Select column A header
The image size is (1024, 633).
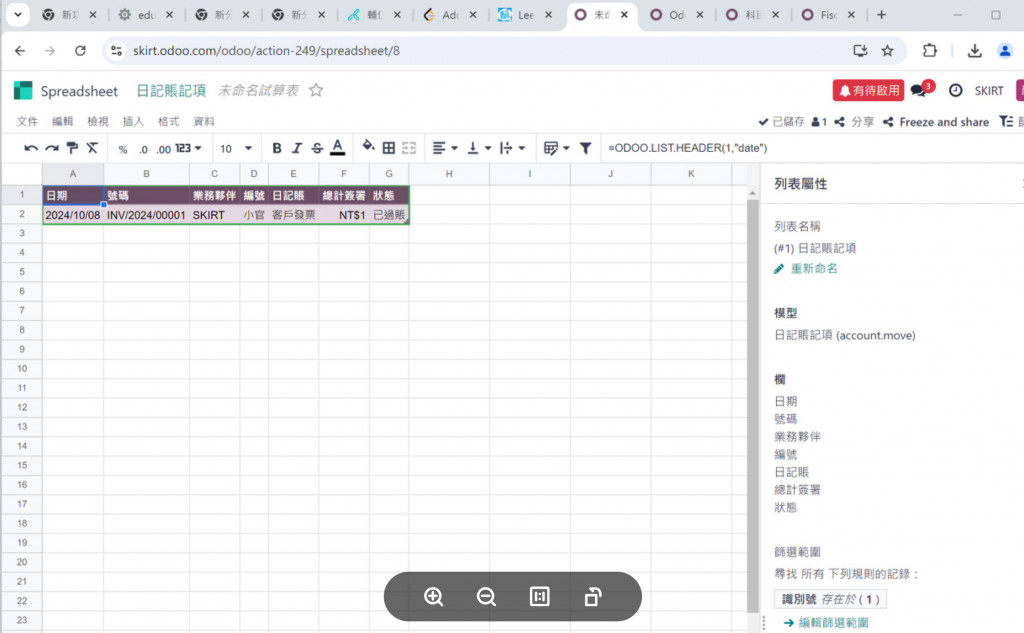72,174
